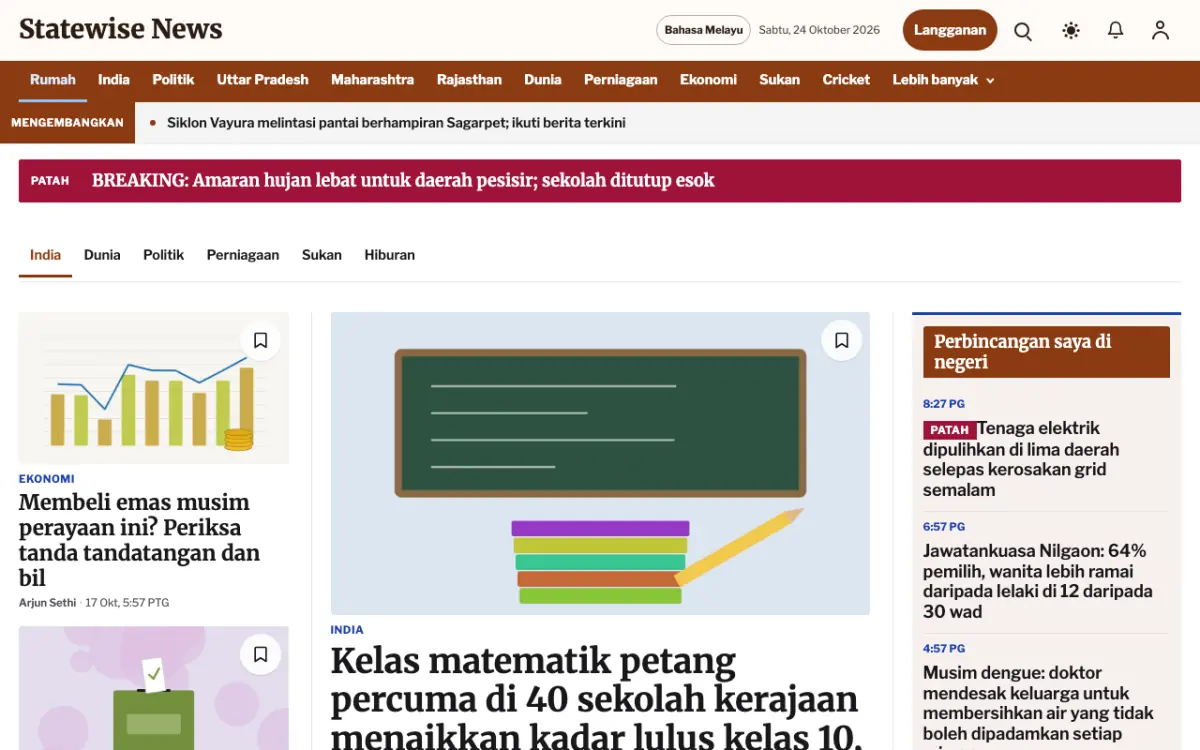Click the 8:27 PG timestamp
The image size is (1200, 750).
(944, 404)
